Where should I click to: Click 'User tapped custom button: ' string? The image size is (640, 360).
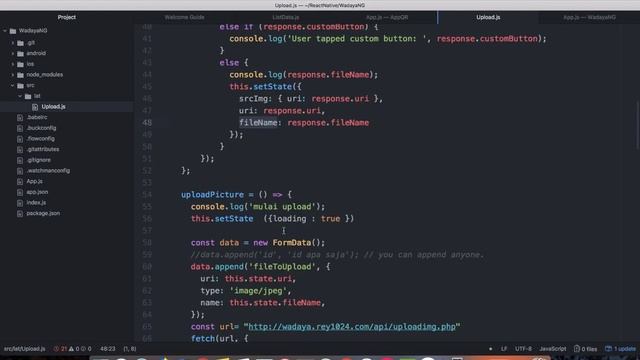359,39
